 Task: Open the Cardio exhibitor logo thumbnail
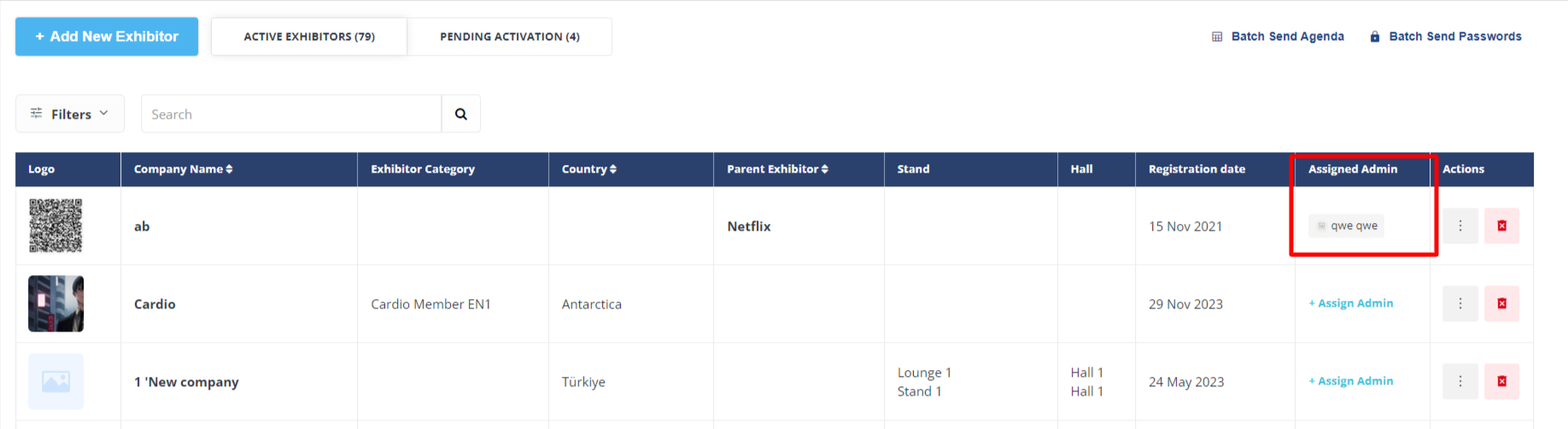(56, 303)
